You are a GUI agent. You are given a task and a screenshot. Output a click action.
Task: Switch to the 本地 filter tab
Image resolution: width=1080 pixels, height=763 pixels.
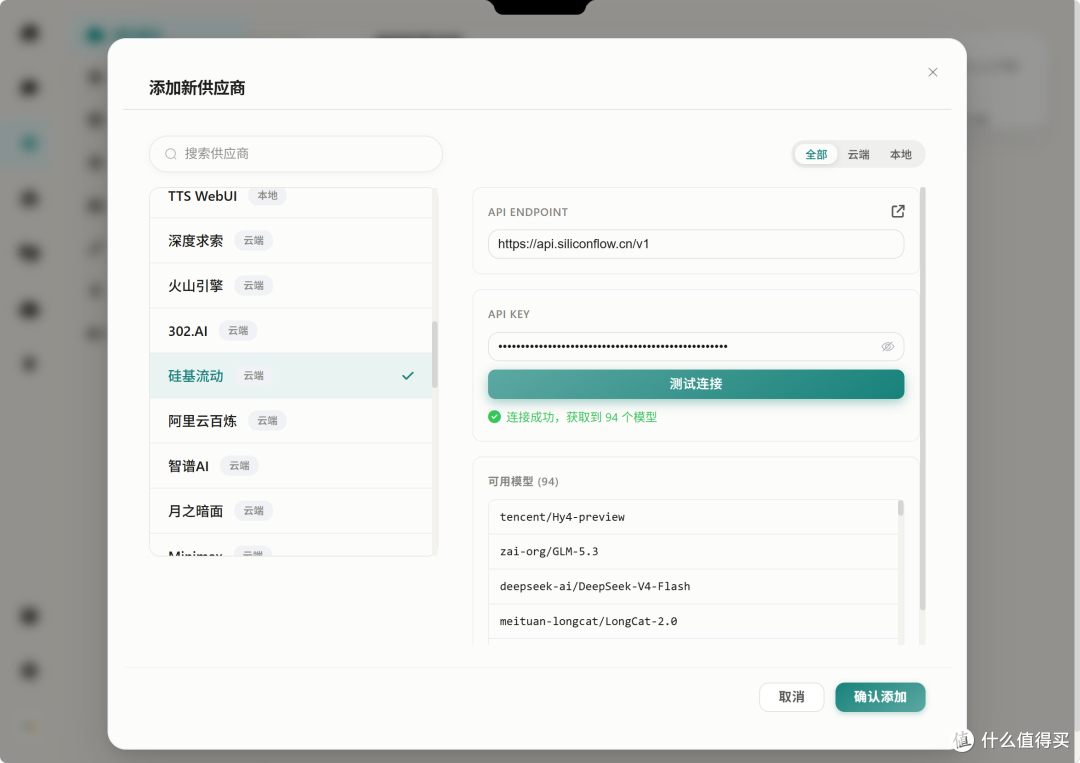point(900,154)
